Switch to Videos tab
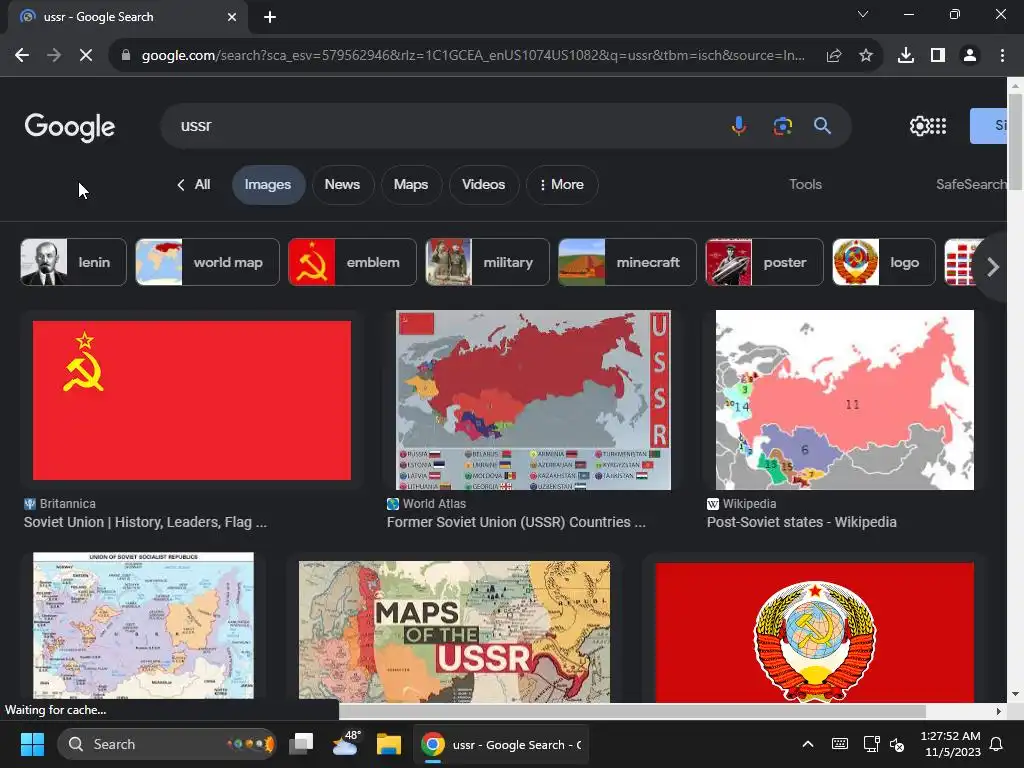 (x=483, y=185)
